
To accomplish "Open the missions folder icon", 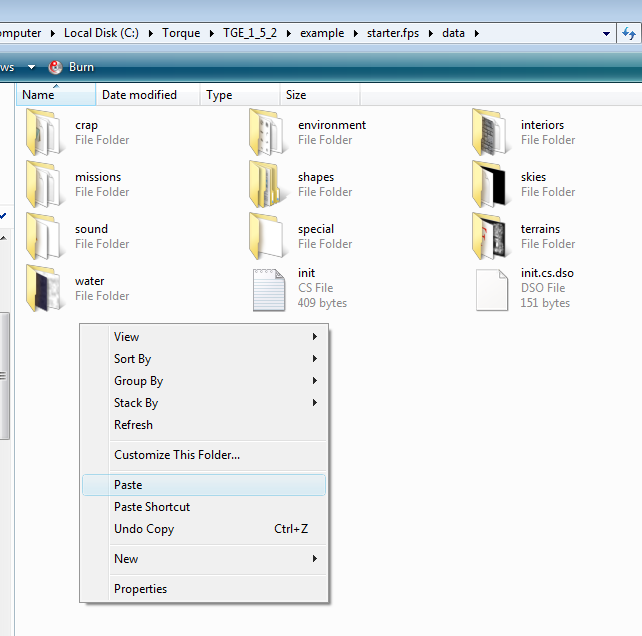I will coord(45,184).
